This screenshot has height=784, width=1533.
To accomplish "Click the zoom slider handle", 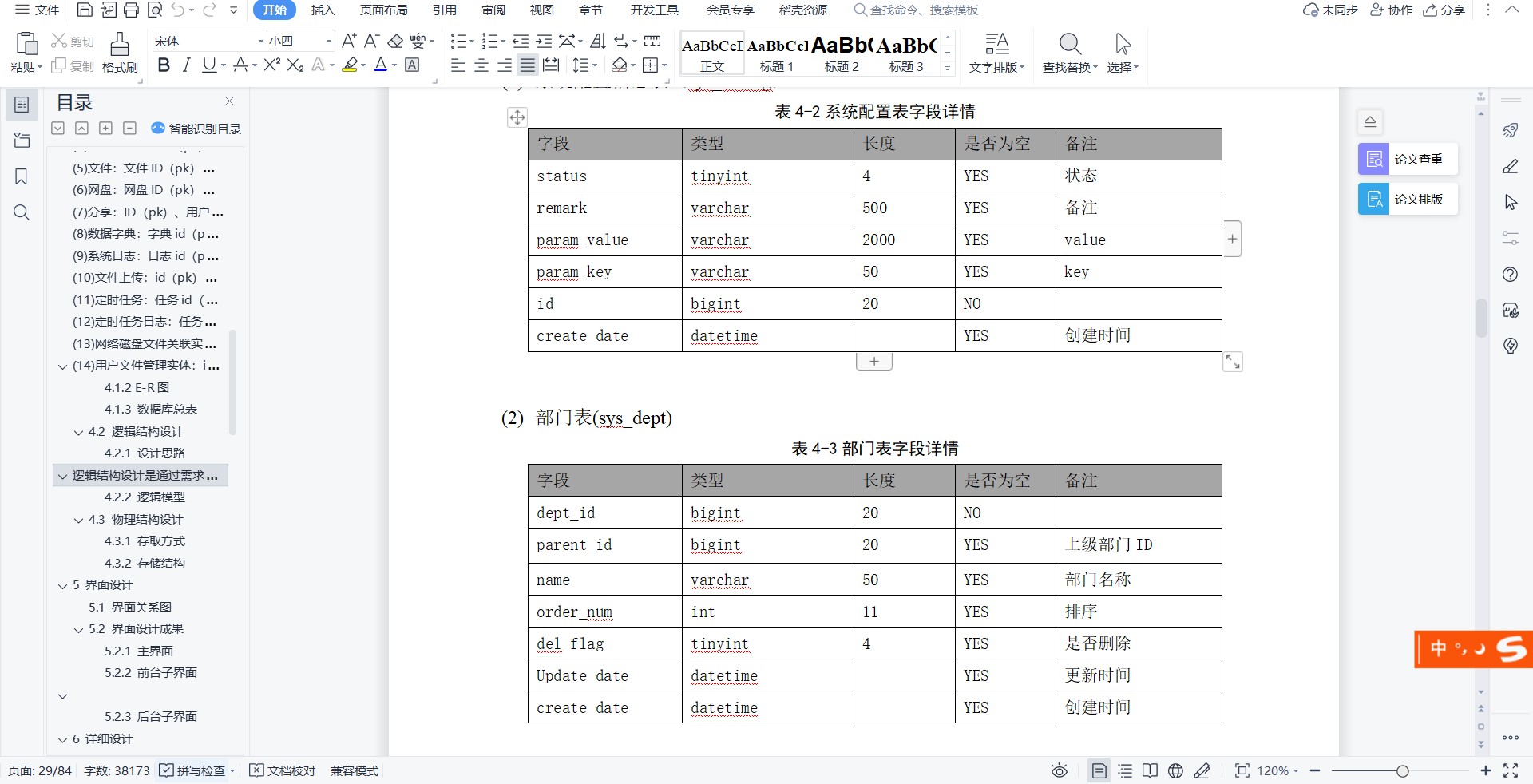I will (x=1402, y=770).
